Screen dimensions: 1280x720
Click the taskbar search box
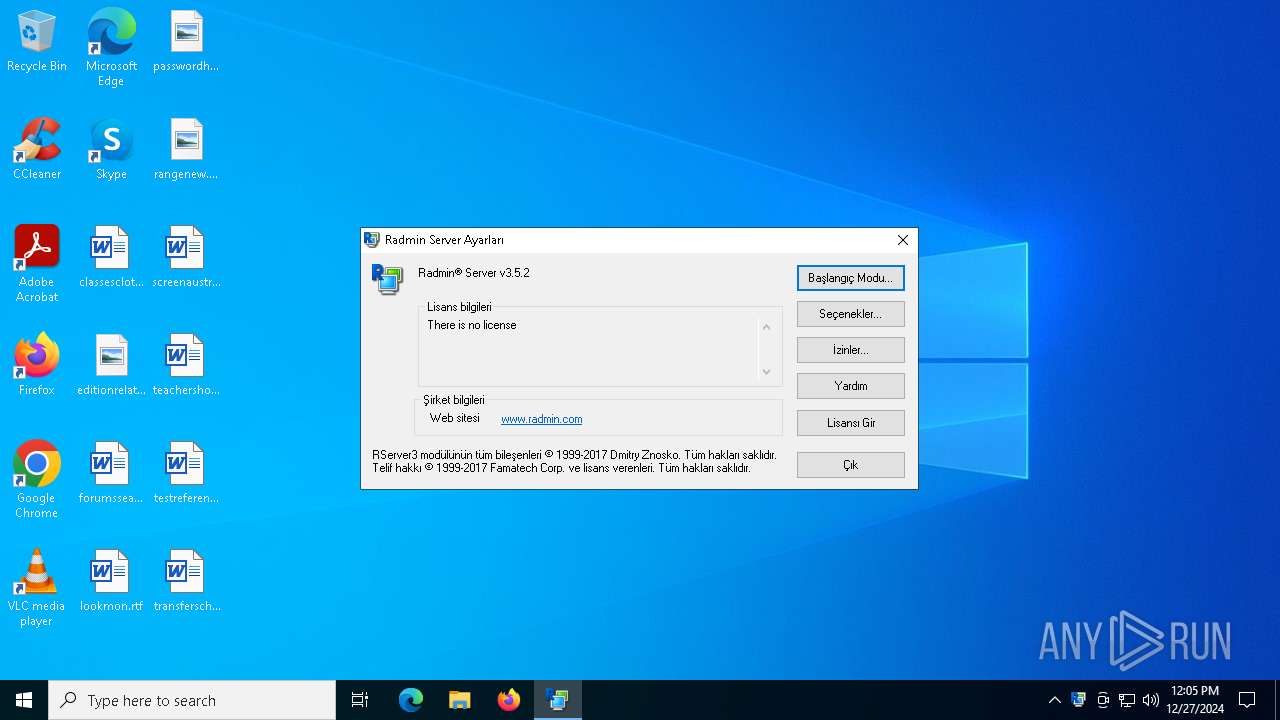click(192, 700)
